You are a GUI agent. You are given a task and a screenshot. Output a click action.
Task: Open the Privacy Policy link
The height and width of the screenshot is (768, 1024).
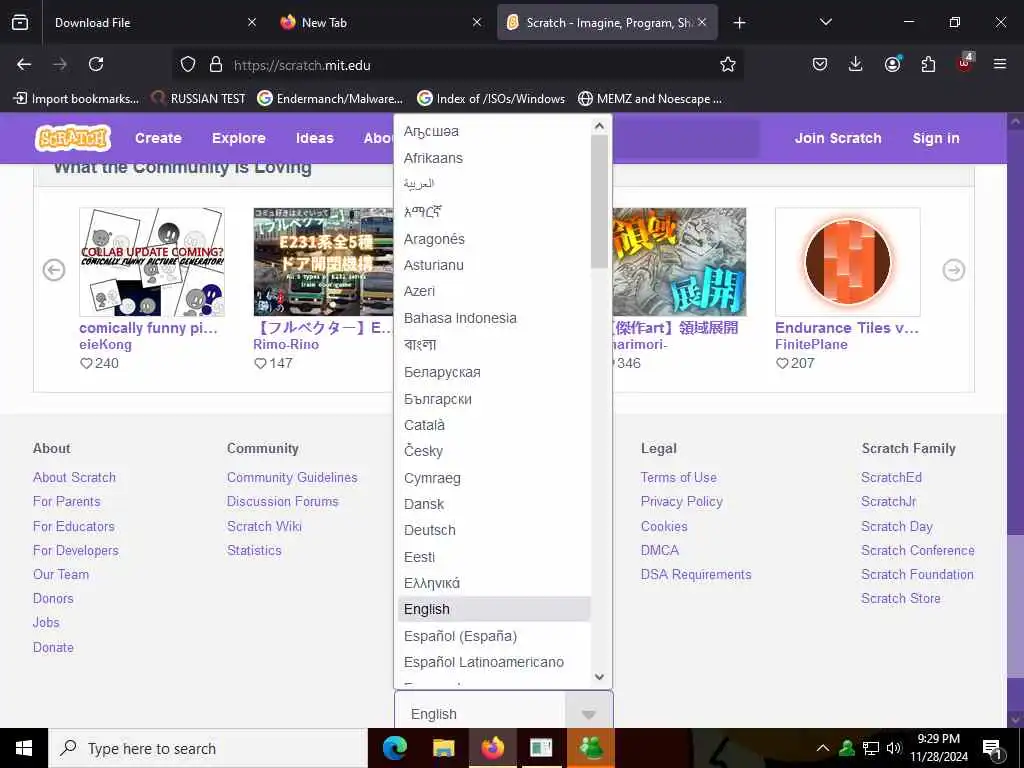(x=681, y=502)
